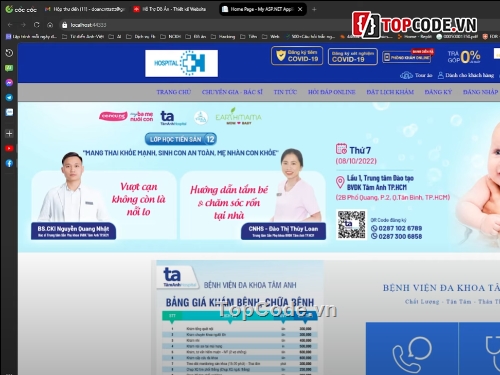Go back with the browser back arrow
The width and height of the screenshot is (500, 375).
[x=10, y=25]
